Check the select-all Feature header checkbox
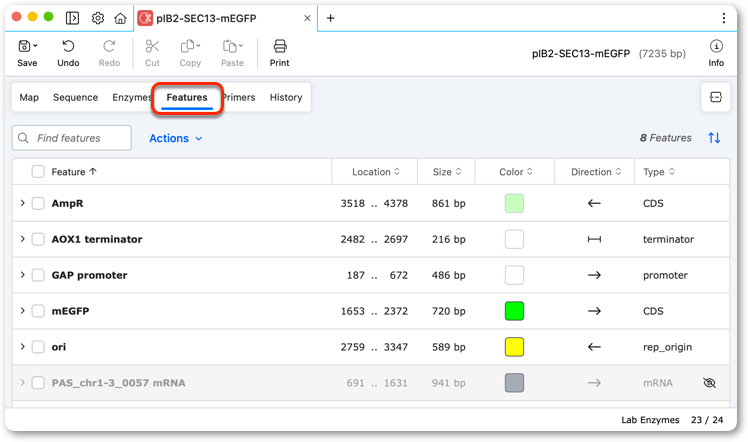 click(x=38, y=172)
